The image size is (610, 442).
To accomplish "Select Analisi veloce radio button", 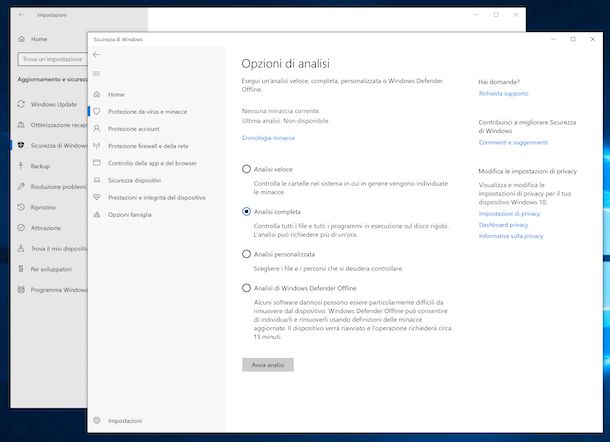I will coord(246,169).
